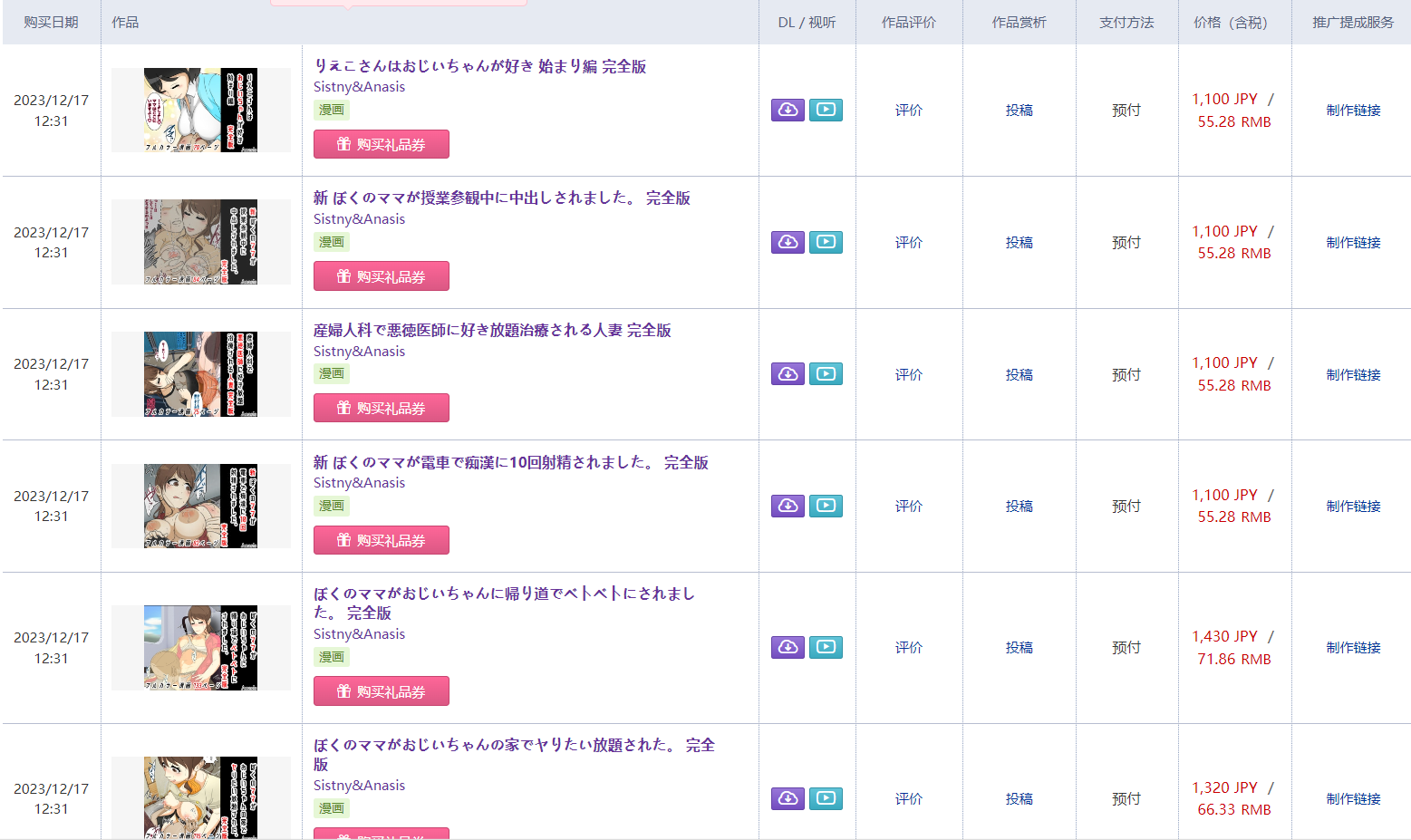1411x840 pixels.
Task: Click view/play icon in the first row
Action: 826,110
